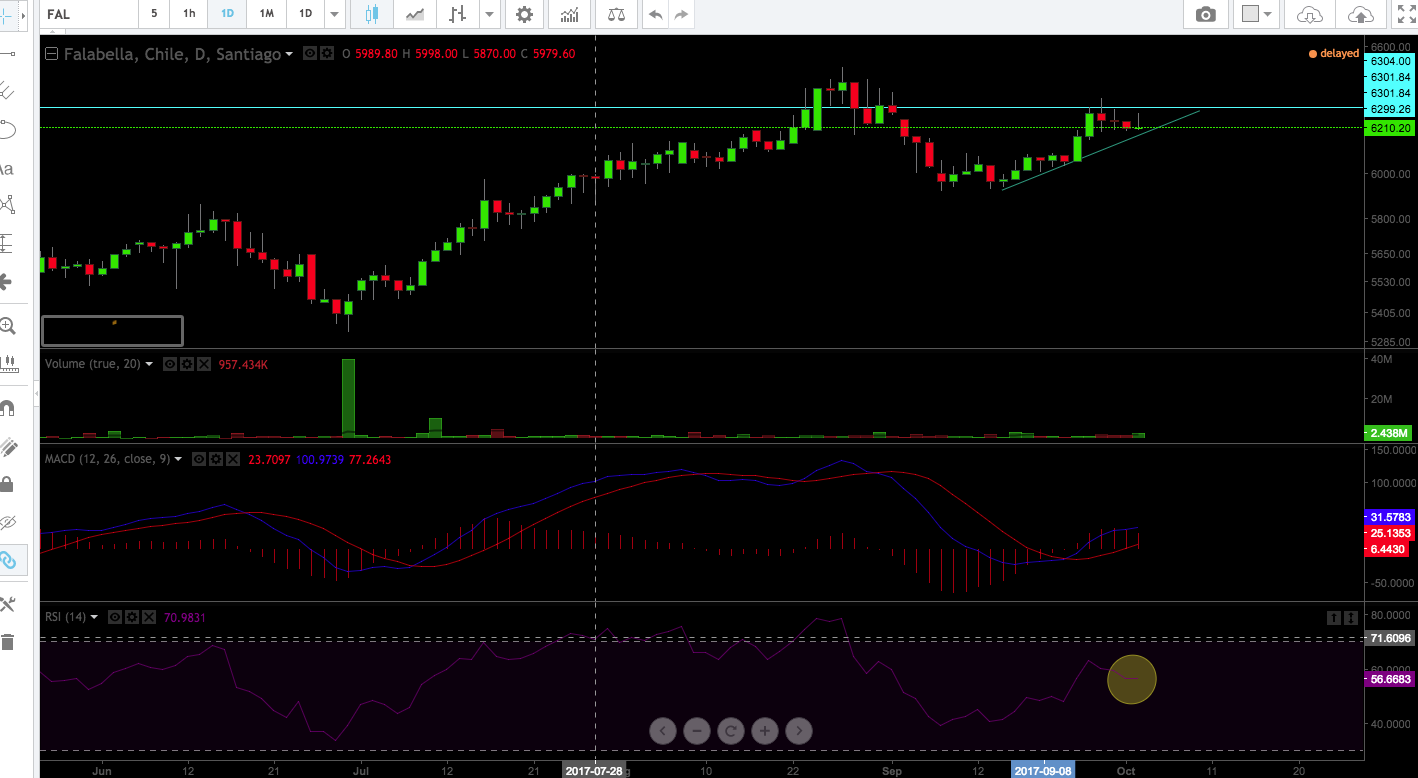Select the 1h interval tab
Screen dimensions: 1418x778
click(x=189, y=14)
